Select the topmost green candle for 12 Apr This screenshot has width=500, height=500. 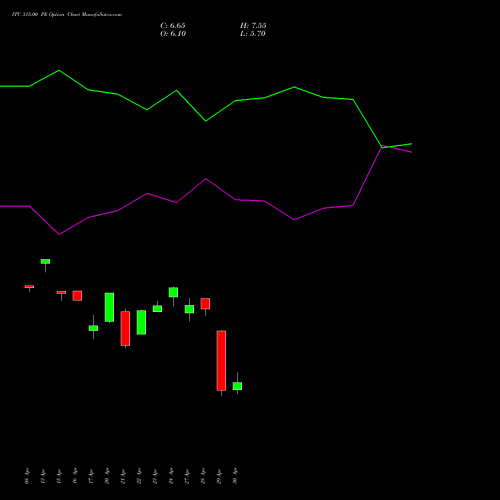[x=45, y=261]
